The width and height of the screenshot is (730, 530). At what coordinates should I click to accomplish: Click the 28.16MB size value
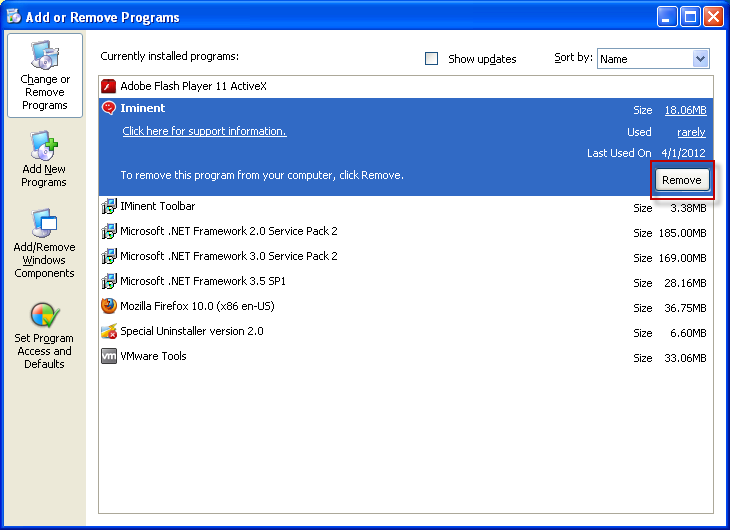pyautogui.click(x=685, y=284)
